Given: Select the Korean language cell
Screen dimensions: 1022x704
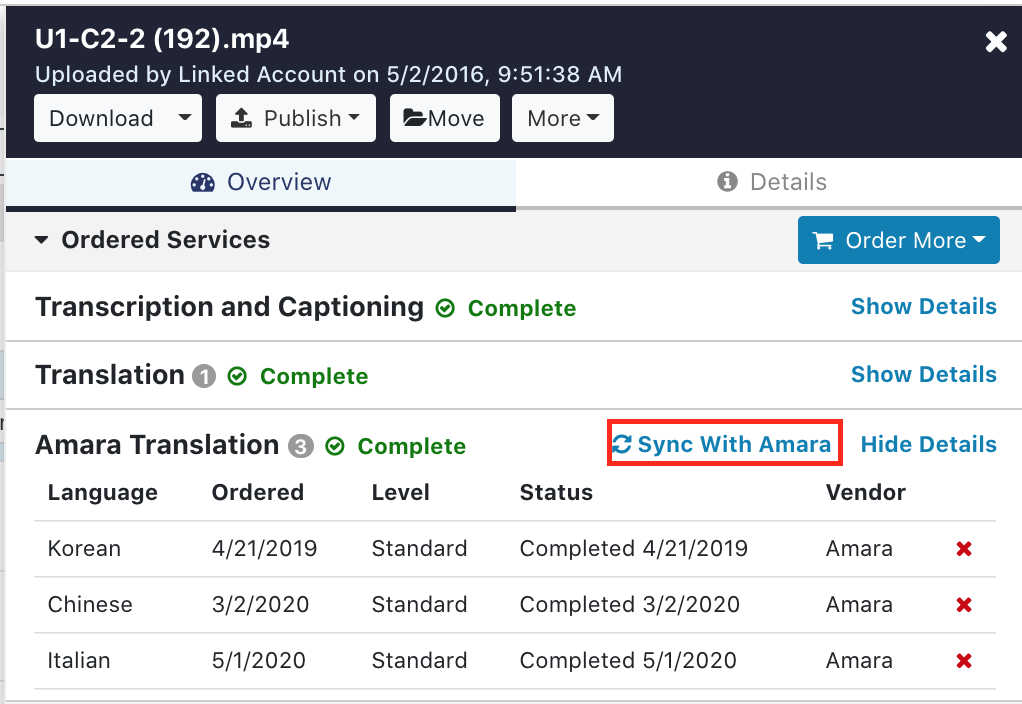Looking at the screenshot, I should point(84,549).
